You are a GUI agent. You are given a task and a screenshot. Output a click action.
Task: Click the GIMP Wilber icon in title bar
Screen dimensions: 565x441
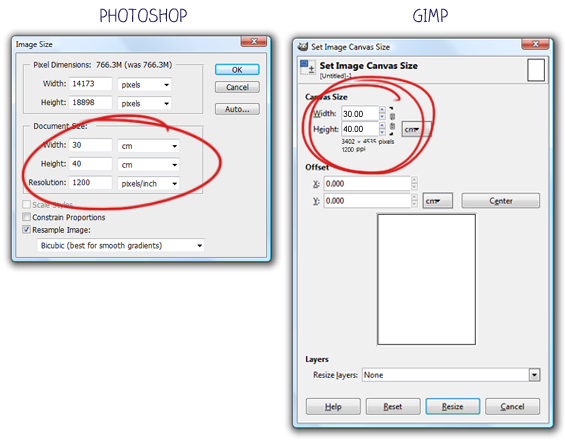(303, 46)
